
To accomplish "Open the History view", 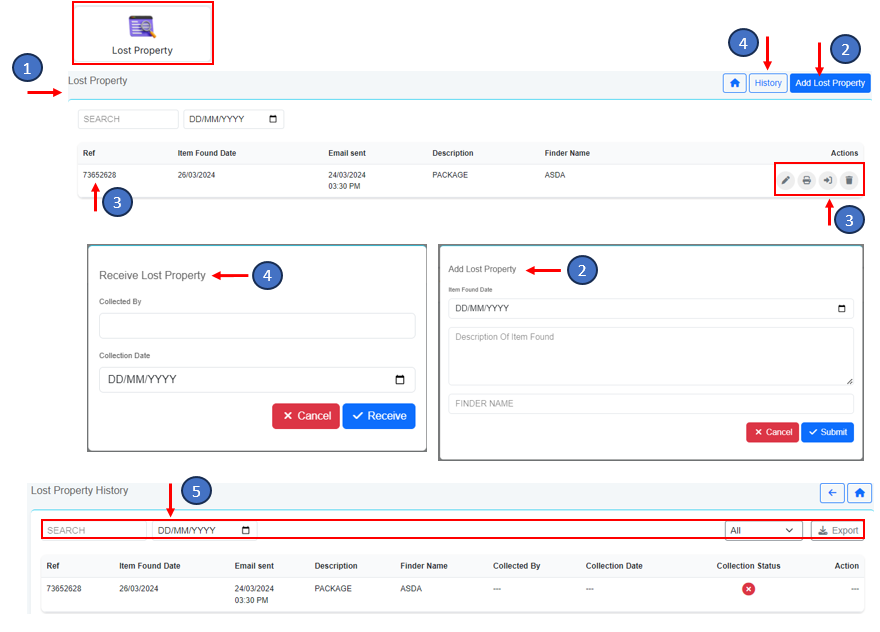I will pyautogui.click(x=768, y=83).
